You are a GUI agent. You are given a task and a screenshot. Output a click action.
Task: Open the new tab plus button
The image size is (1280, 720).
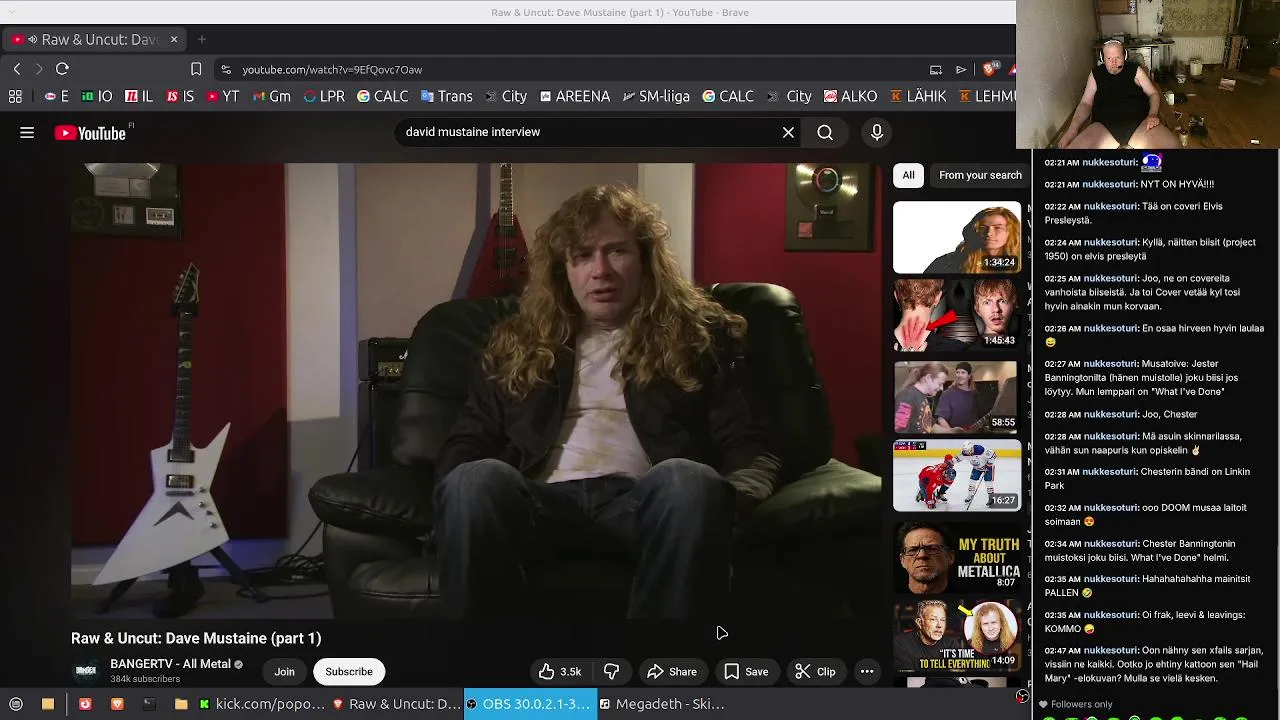[202, 39]
